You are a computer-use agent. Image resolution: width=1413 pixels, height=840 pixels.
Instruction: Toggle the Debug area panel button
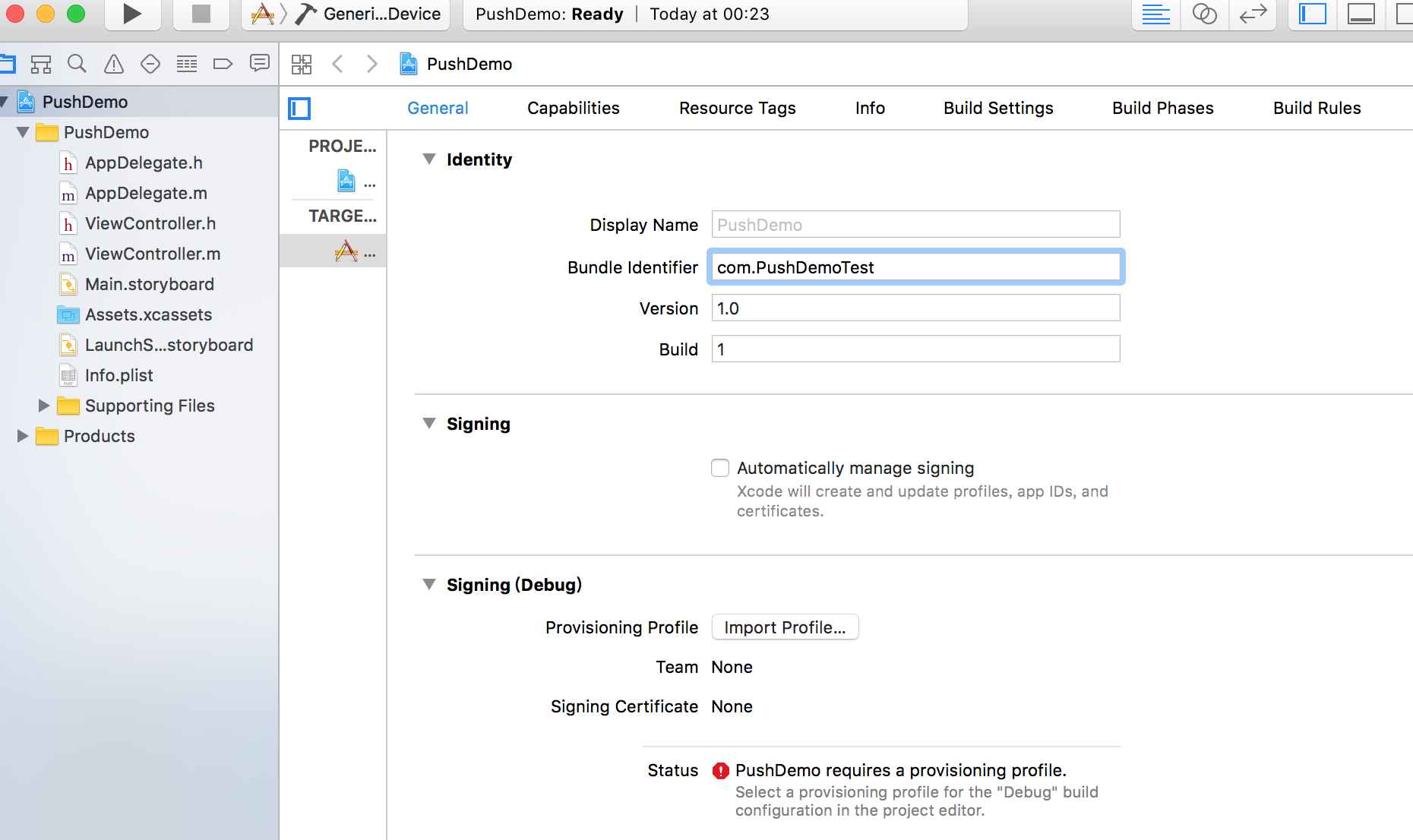1361,14
